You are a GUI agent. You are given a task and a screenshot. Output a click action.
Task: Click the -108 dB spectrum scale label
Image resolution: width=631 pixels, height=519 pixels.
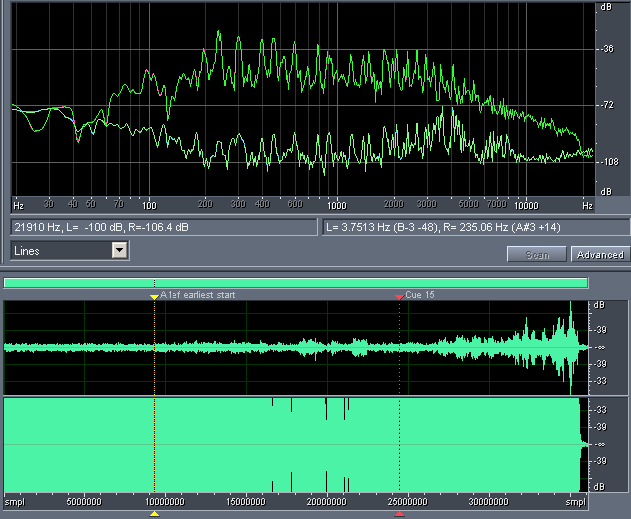coord(609,162)
